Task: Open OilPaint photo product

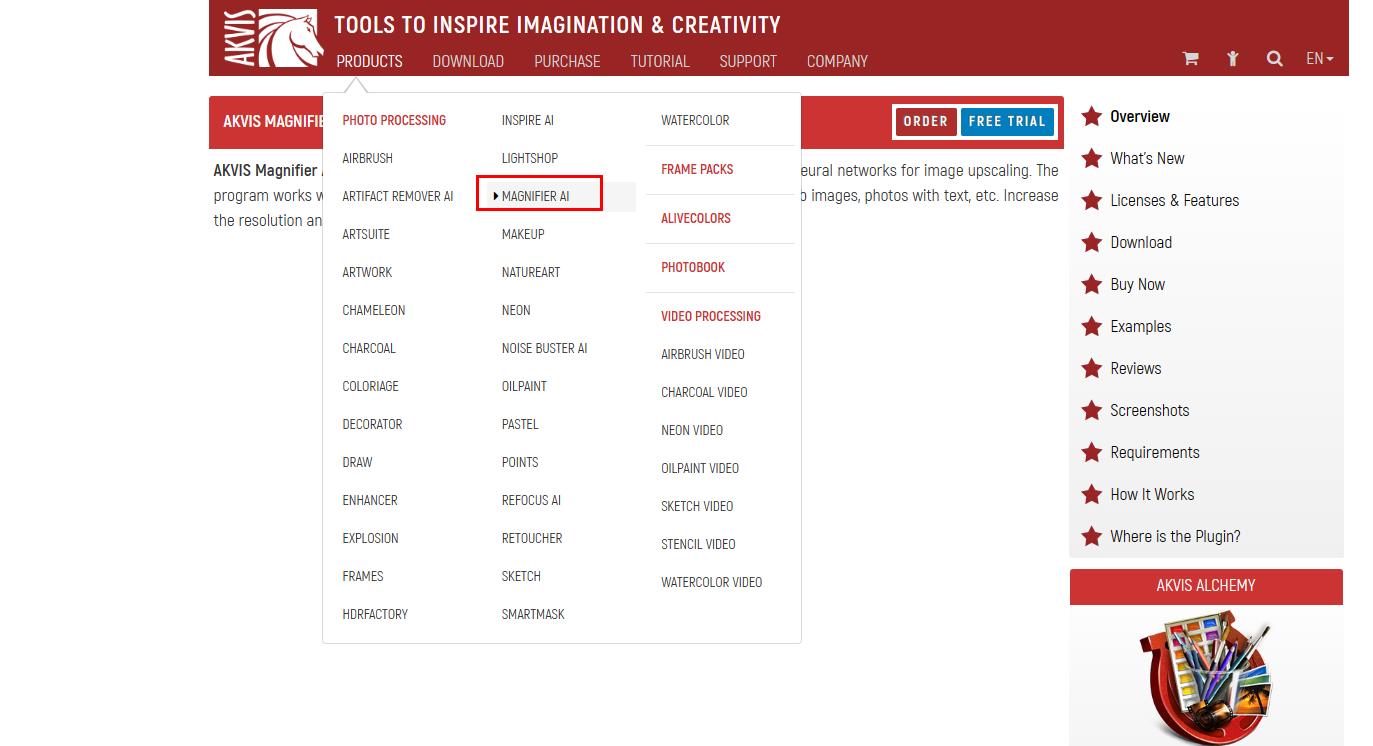Action: point(524,386)
